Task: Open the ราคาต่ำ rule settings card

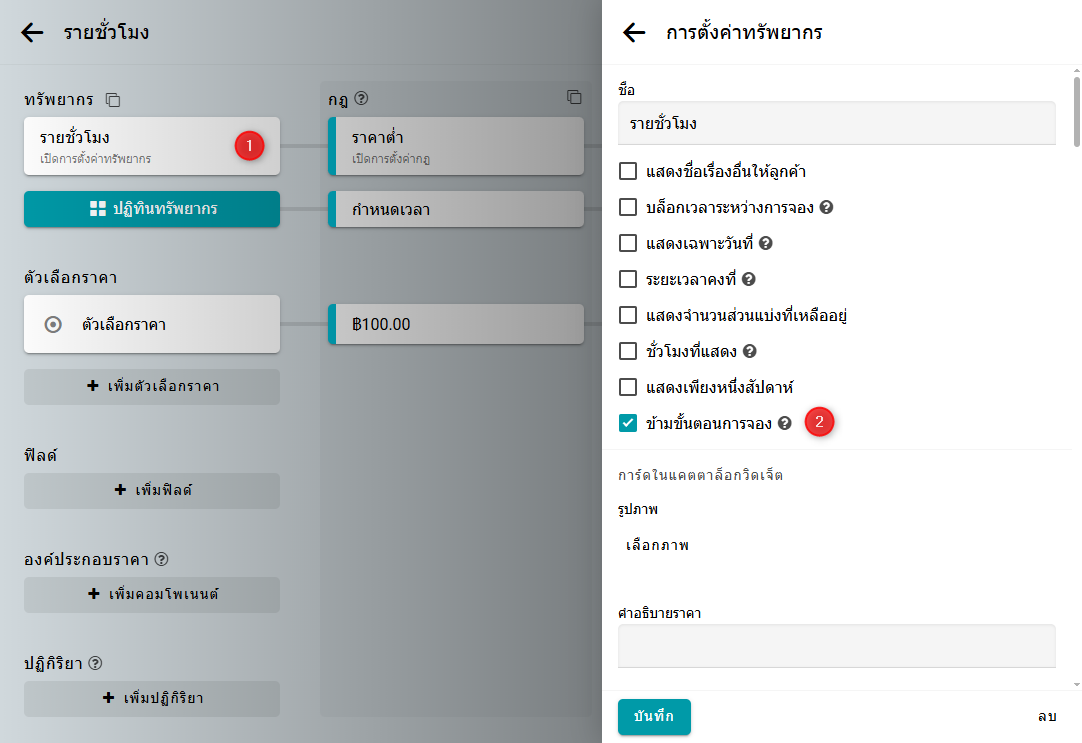Action: tap(456, 146)
